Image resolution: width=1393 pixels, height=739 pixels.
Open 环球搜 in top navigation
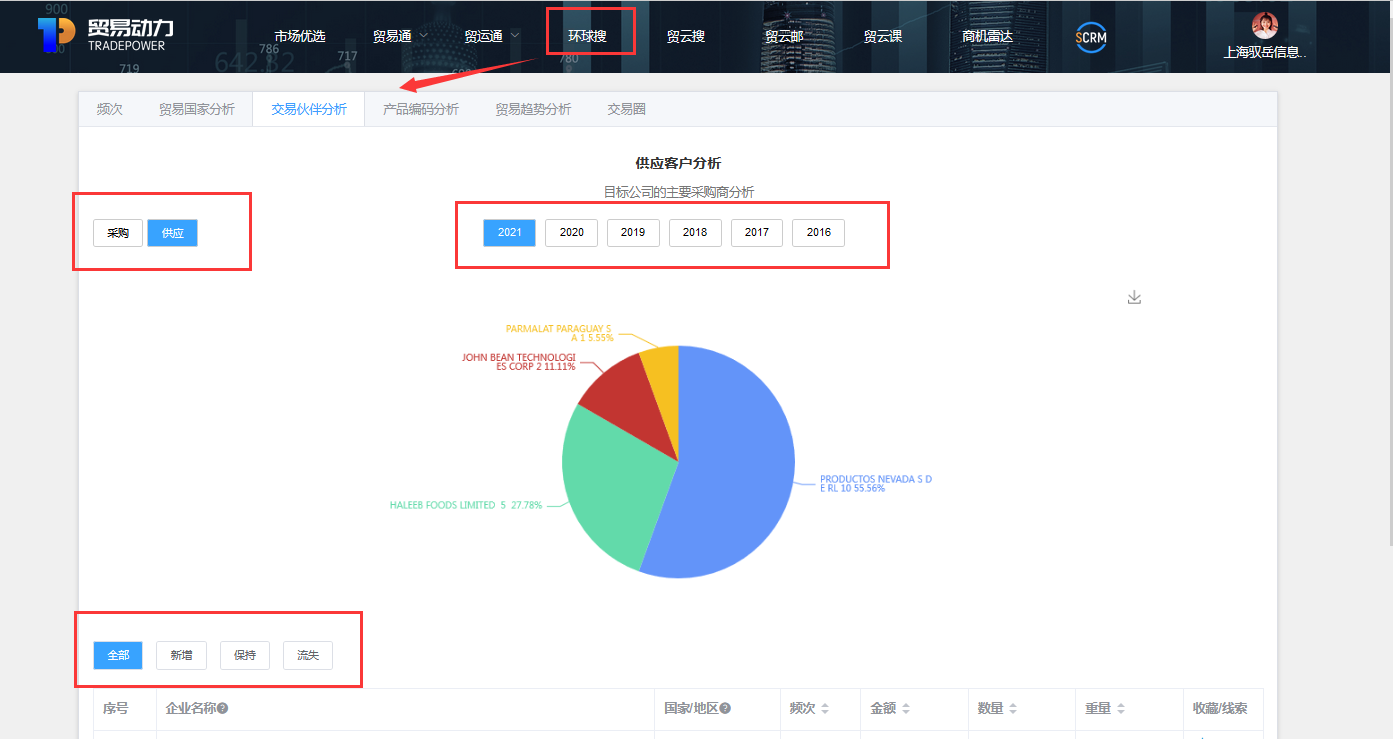587,36
